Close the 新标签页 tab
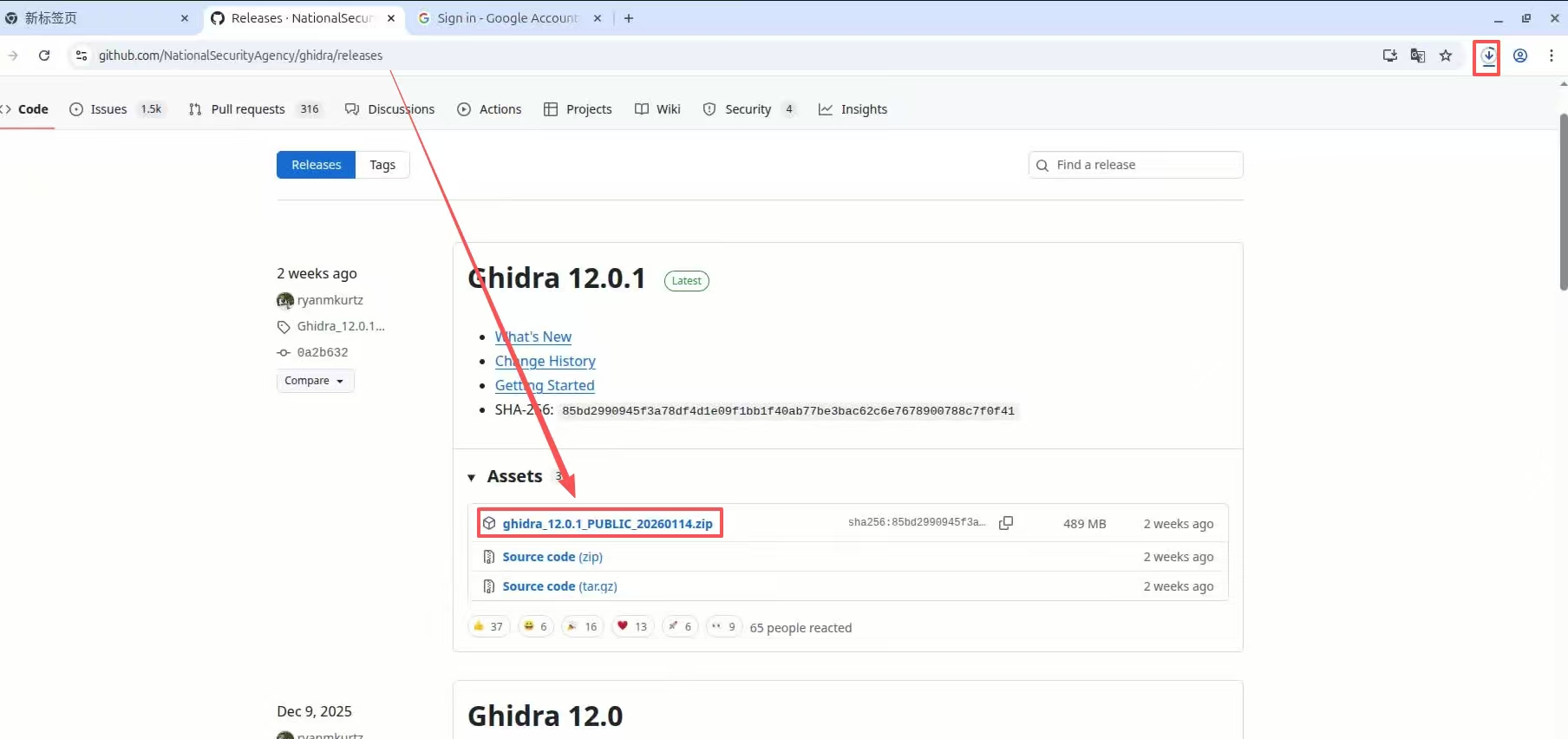 coord(185,18)
